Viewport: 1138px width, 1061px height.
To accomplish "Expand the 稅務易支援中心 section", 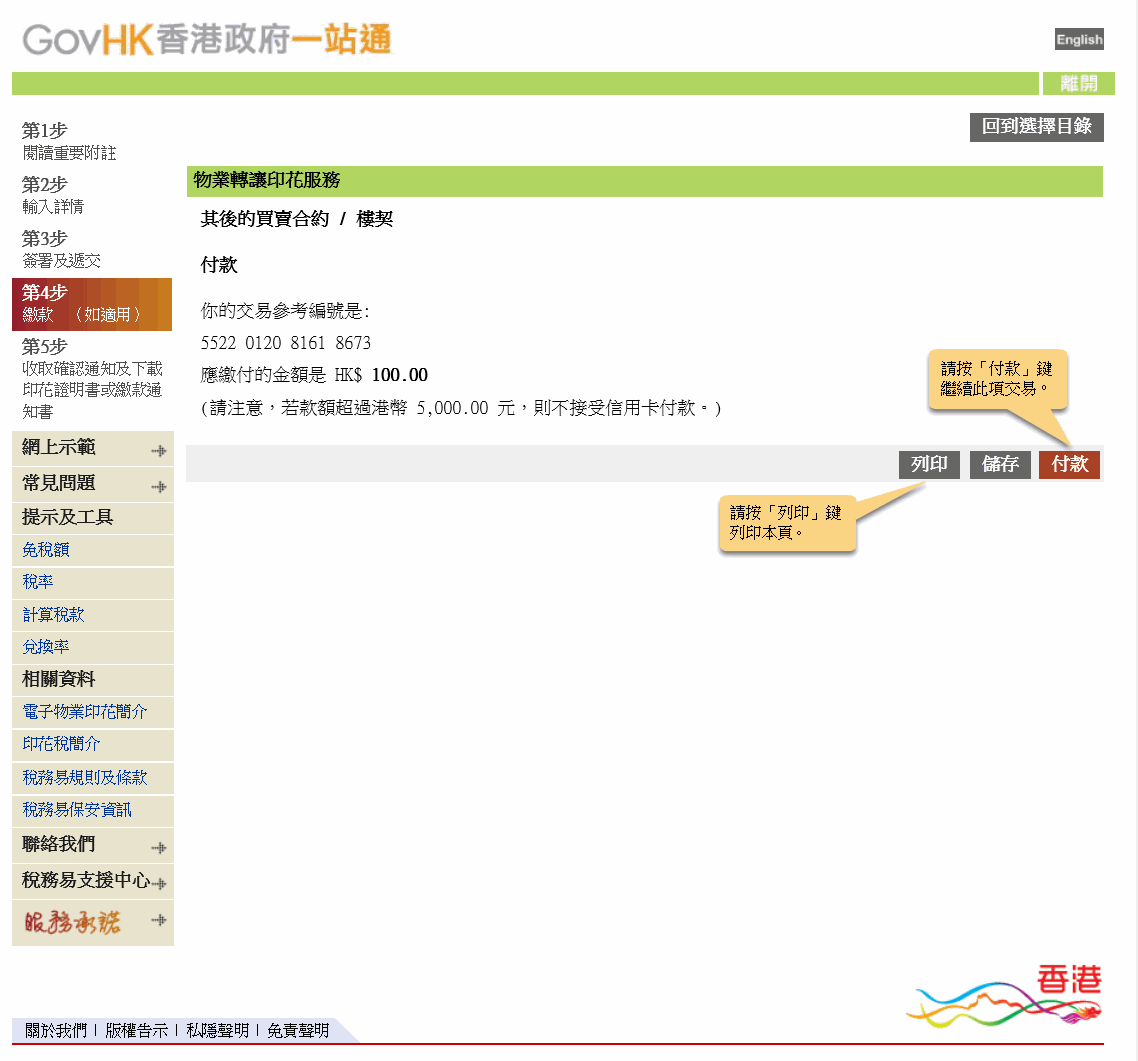I will (80, 882).
